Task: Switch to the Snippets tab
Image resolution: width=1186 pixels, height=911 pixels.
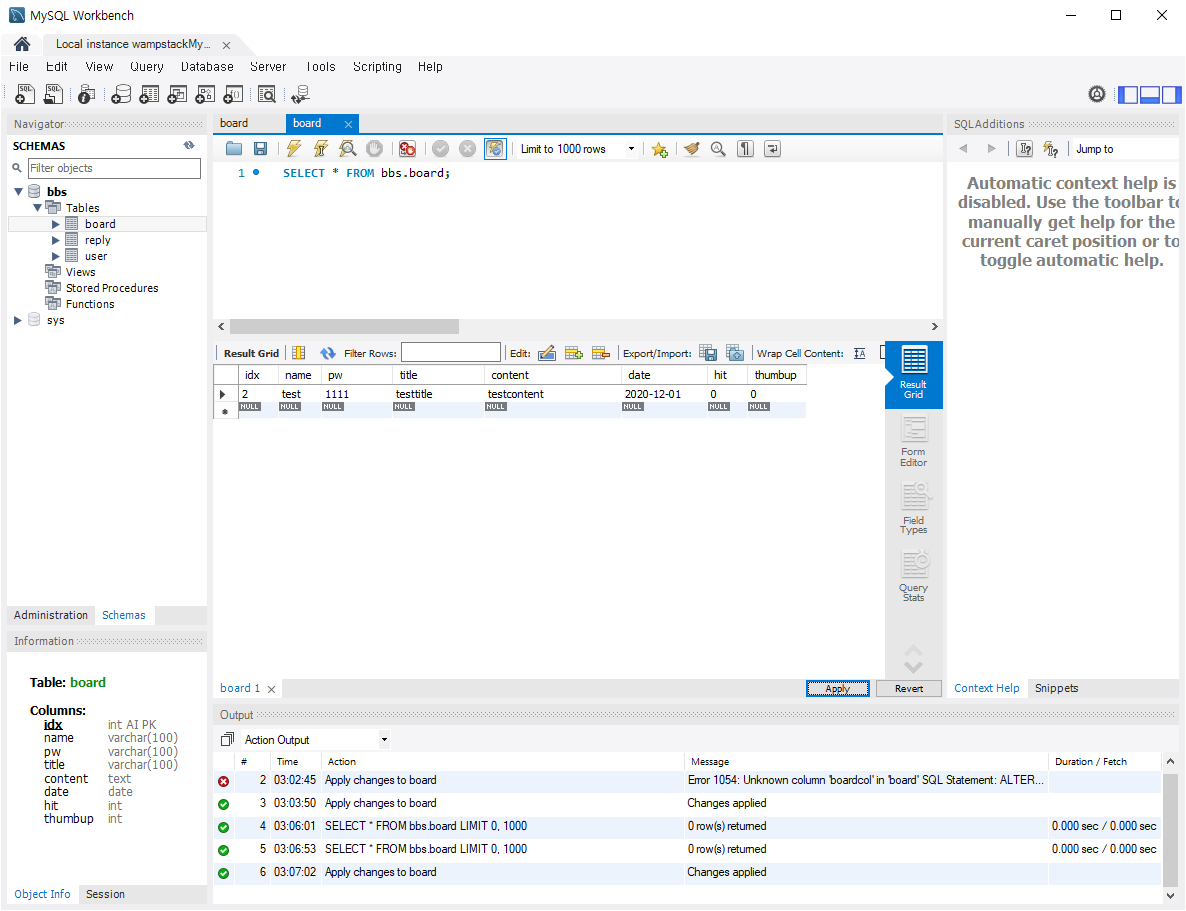Action: pos(1057,688)
